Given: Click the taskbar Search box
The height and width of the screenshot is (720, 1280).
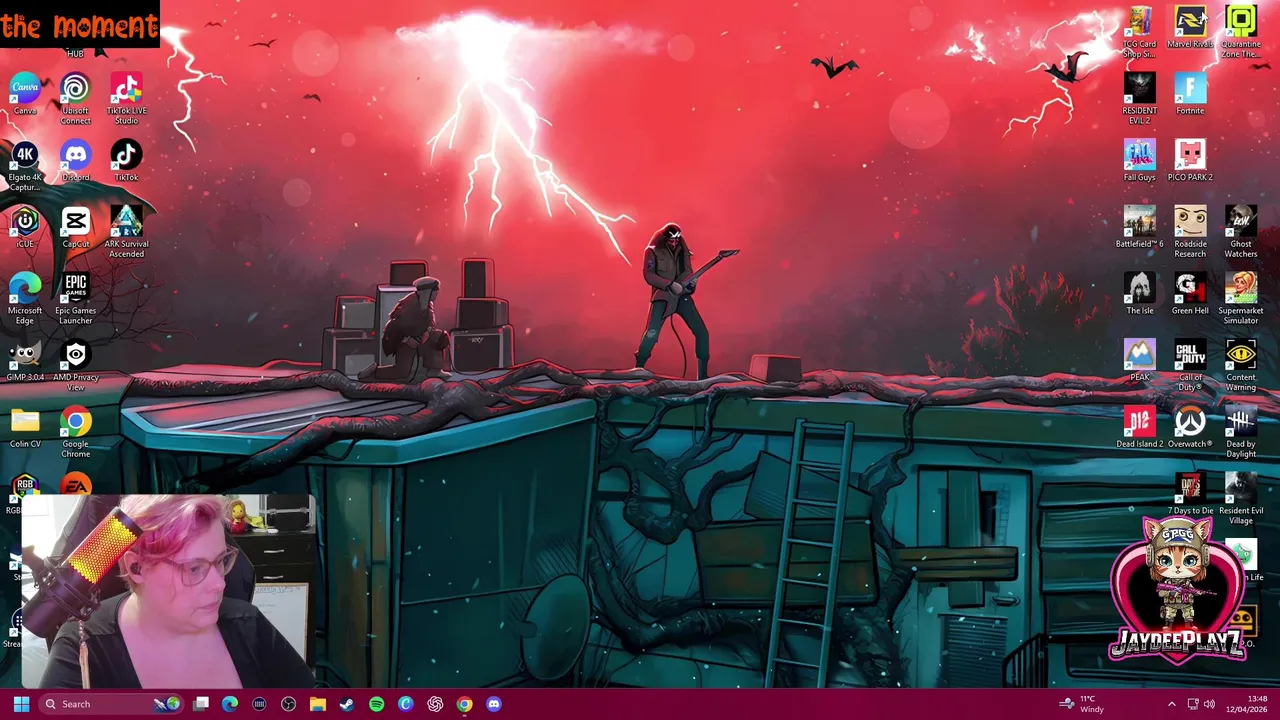Looking at the screenshot, I should (x=111, y=704).
